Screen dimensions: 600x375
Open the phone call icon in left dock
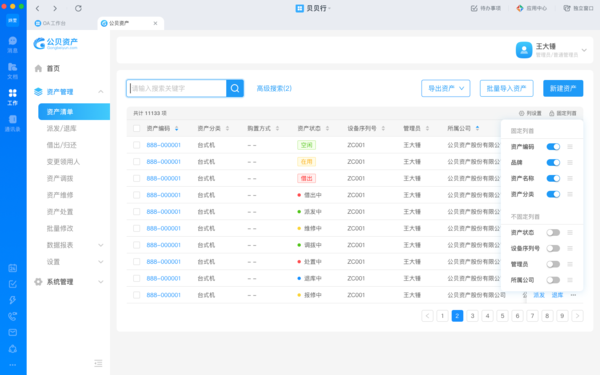coord(13,316)
